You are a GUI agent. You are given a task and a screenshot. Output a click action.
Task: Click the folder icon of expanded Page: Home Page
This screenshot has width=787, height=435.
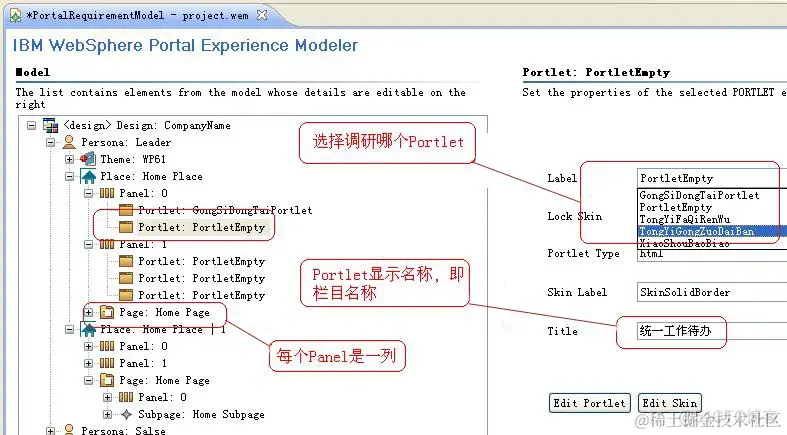[107, 381]
